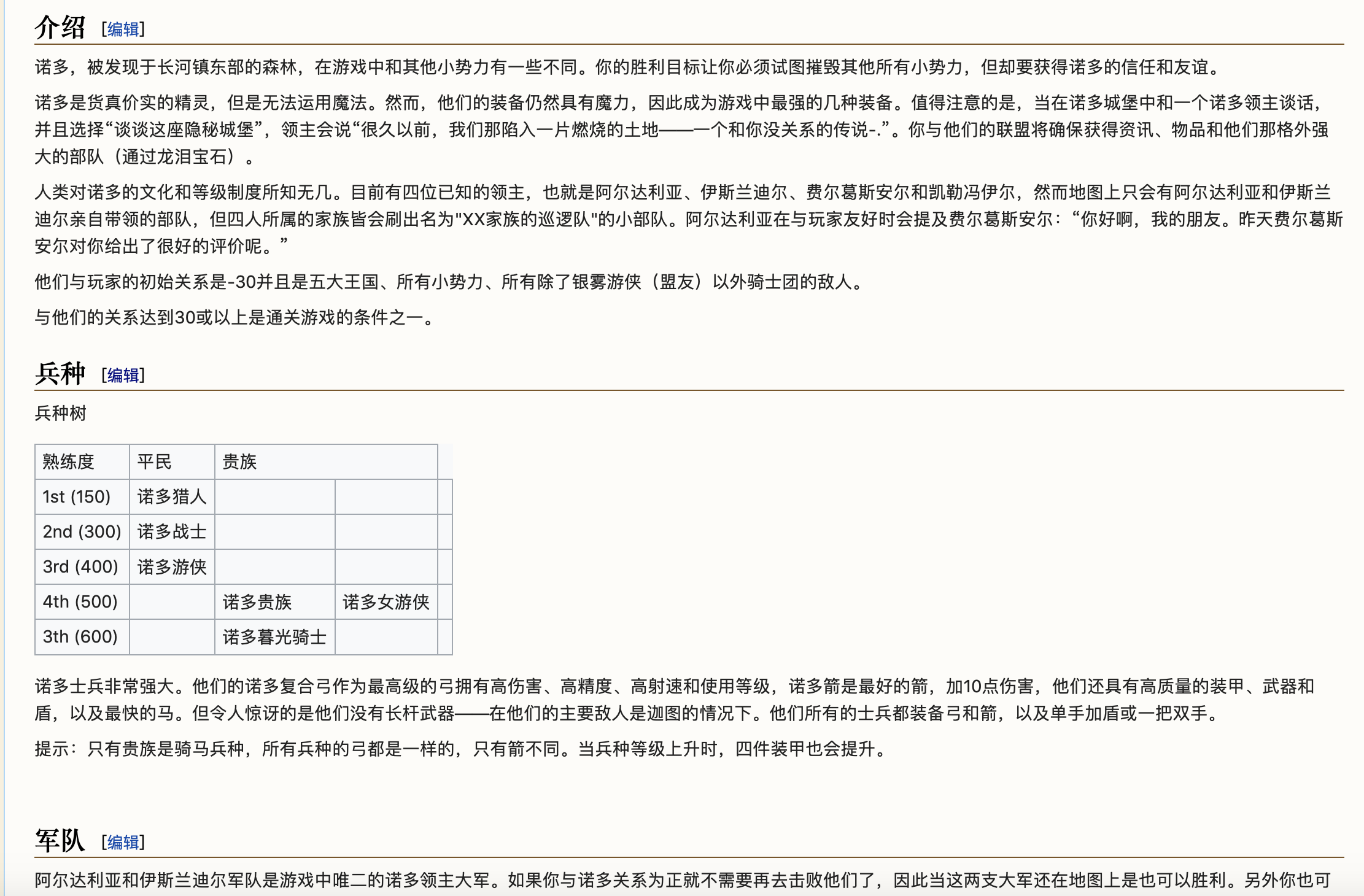
Task: Select the 诺多贵族 table cell
Action: point(275,601)
